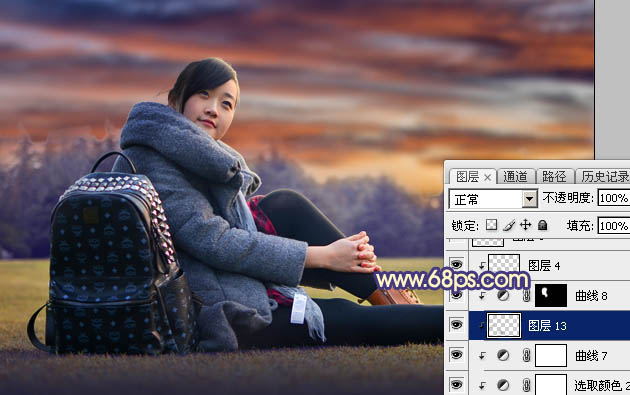630x395 pixels.
Task: Click the mask link icon of 曲线 7
Action: [x=526, y=355]
